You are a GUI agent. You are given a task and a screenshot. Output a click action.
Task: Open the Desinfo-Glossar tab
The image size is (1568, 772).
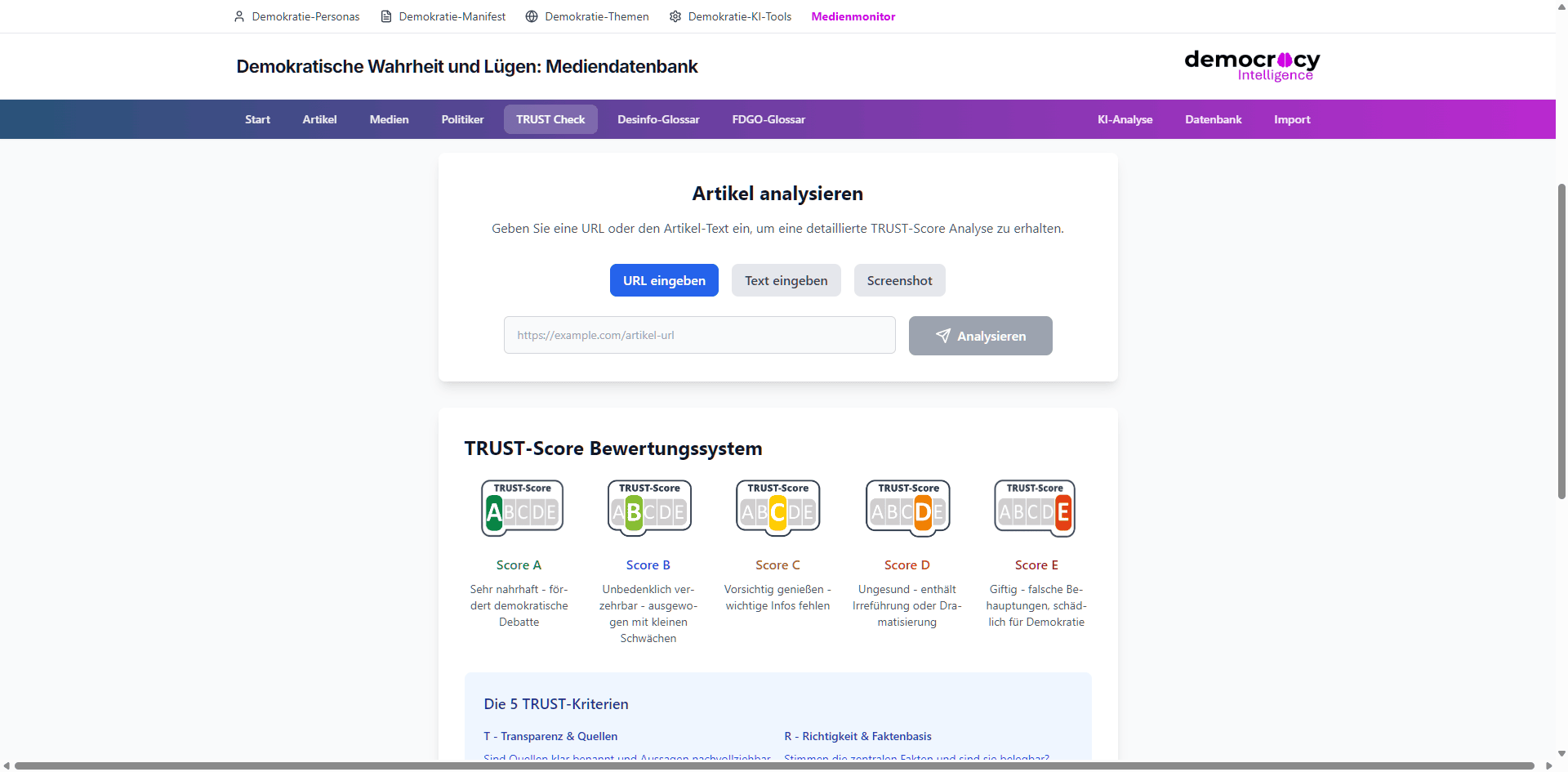658,119
